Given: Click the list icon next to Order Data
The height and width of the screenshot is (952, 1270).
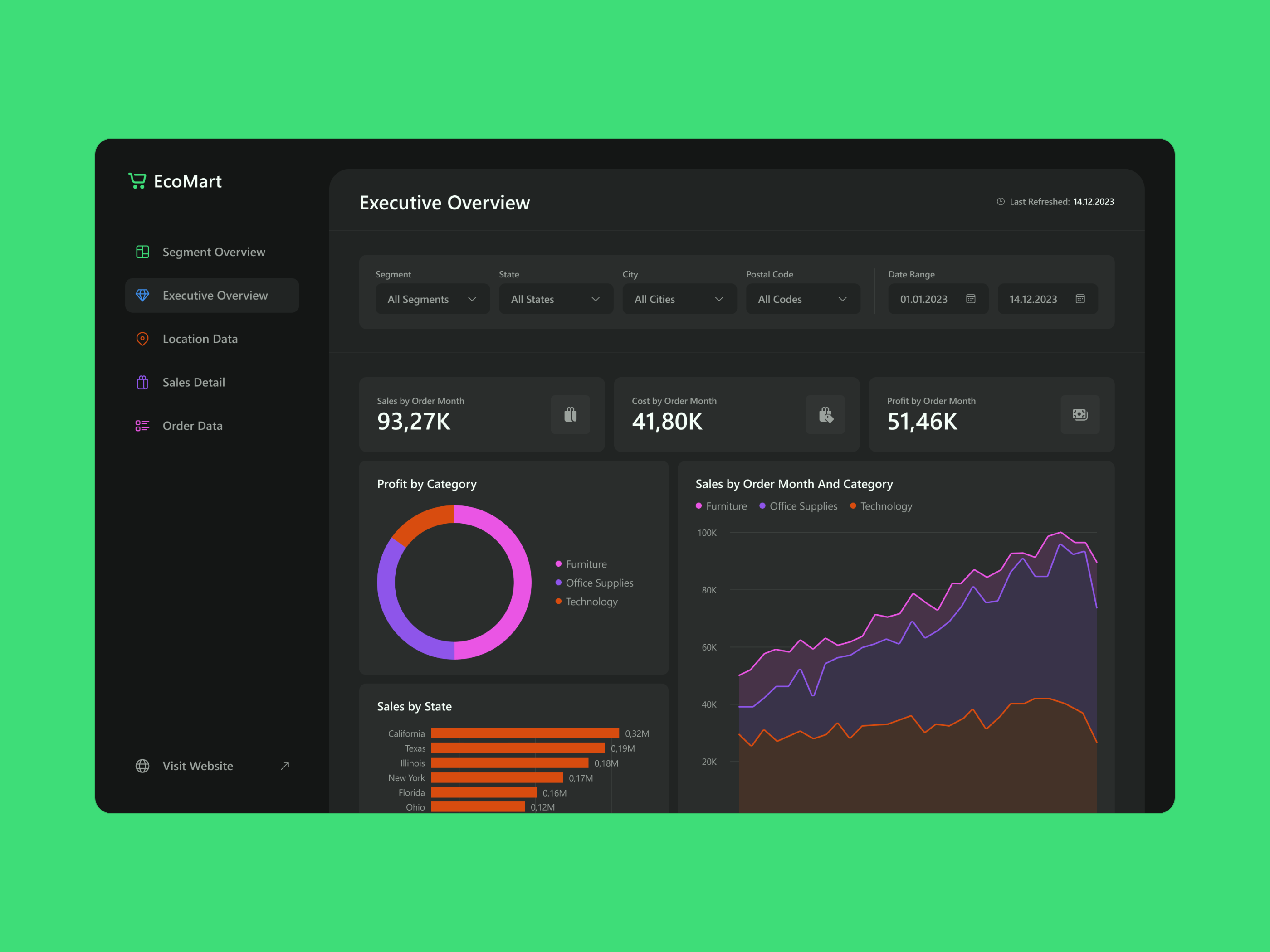Looking at the screenshot, I should (x=142, y=425).
